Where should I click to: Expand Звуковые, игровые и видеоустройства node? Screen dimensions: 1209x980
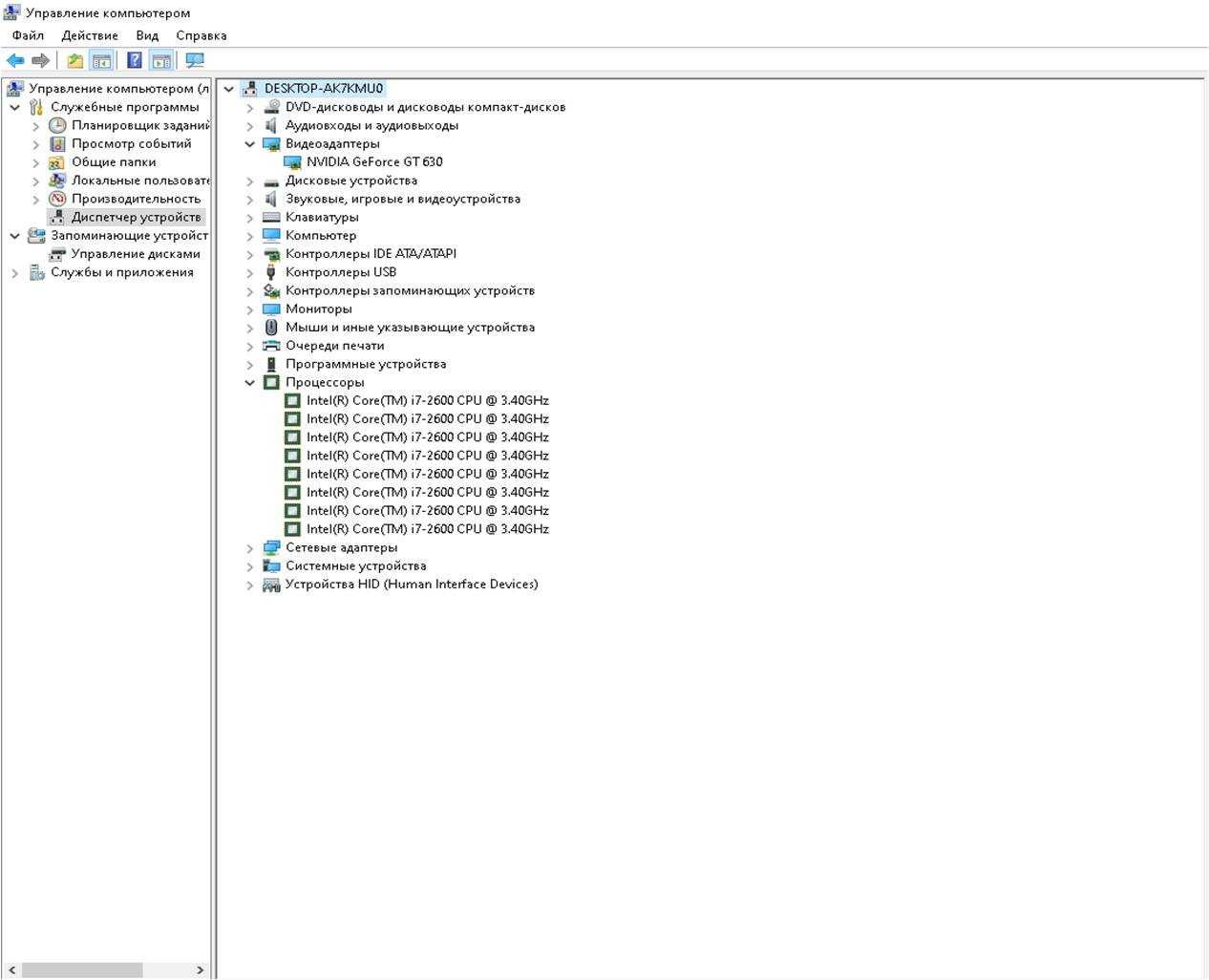(250, 199)
